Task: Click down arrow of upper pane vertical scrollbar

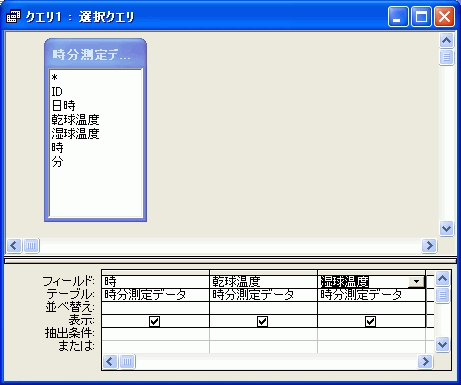Action: pos(446,229)
